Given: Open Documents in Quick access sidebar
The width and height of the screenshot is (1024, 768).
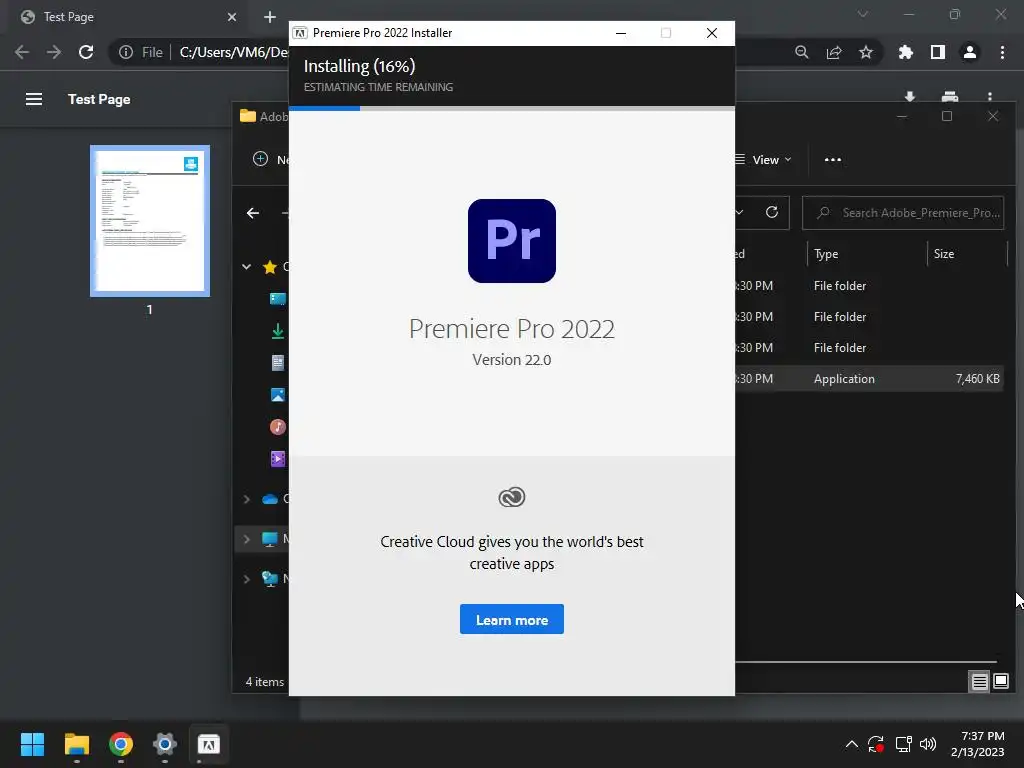Looking at the screenshot, I should (278, 363).
